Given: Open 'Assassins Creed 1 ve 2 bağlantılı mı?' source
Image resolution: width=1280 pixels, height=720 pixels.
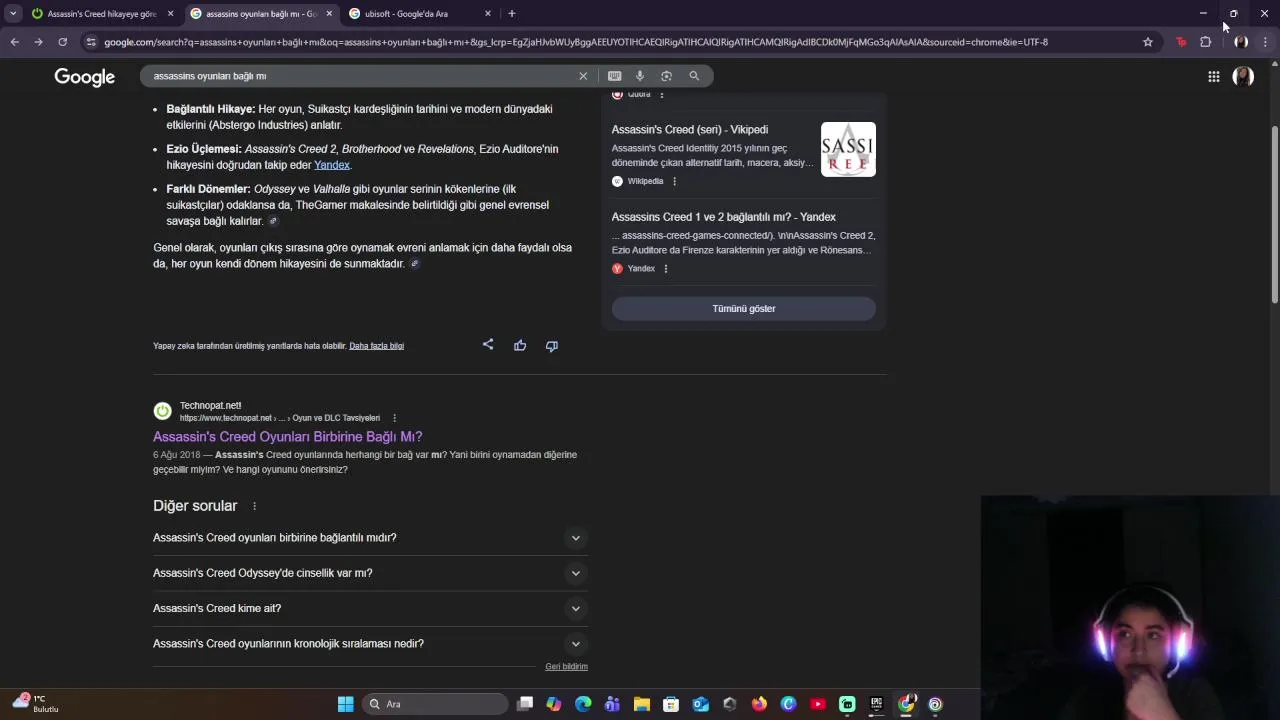Looking at the screenshot, I should point(723,217).
